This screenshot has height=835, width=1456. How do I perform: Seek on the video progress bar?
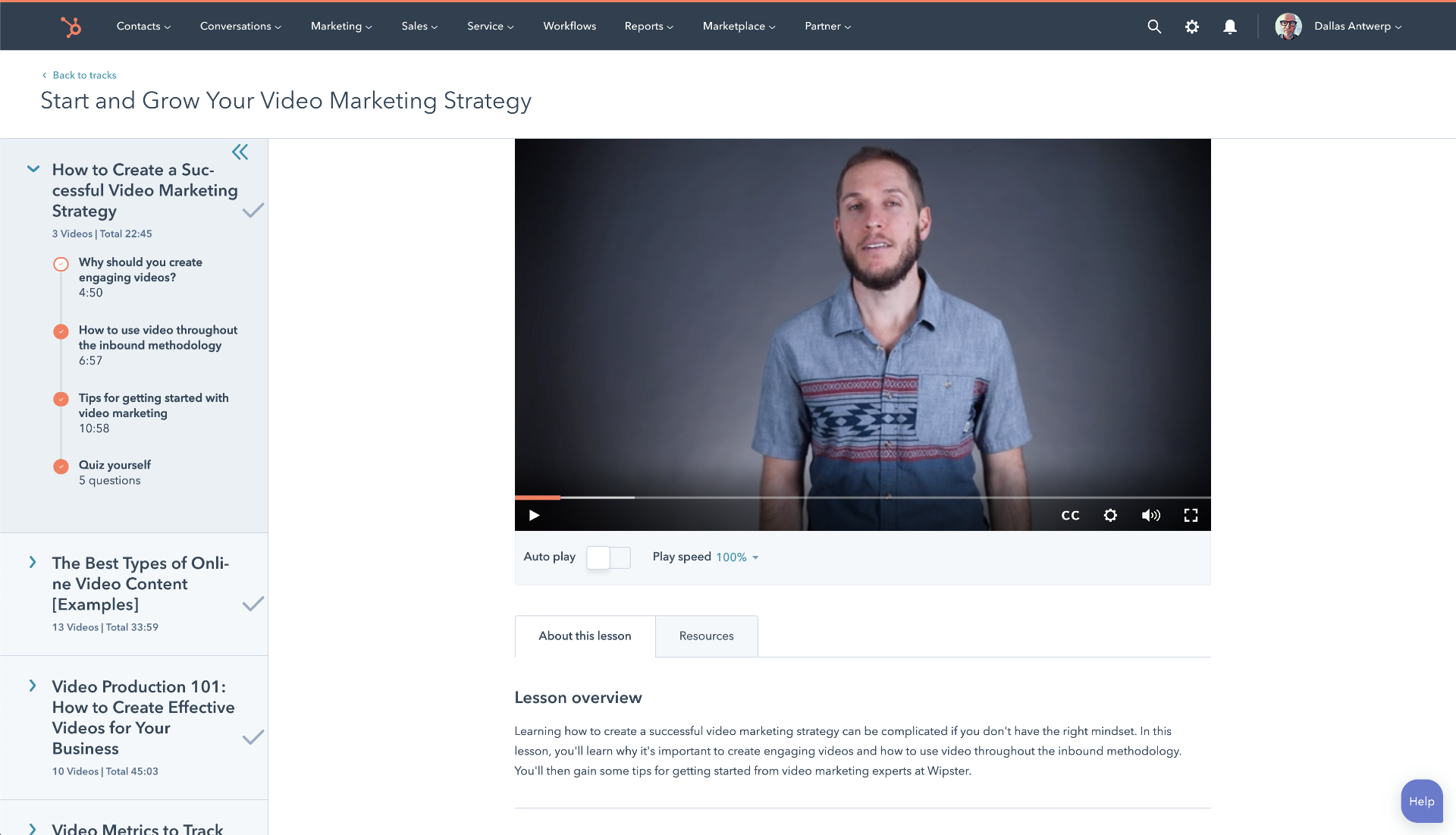click(862, 498)
